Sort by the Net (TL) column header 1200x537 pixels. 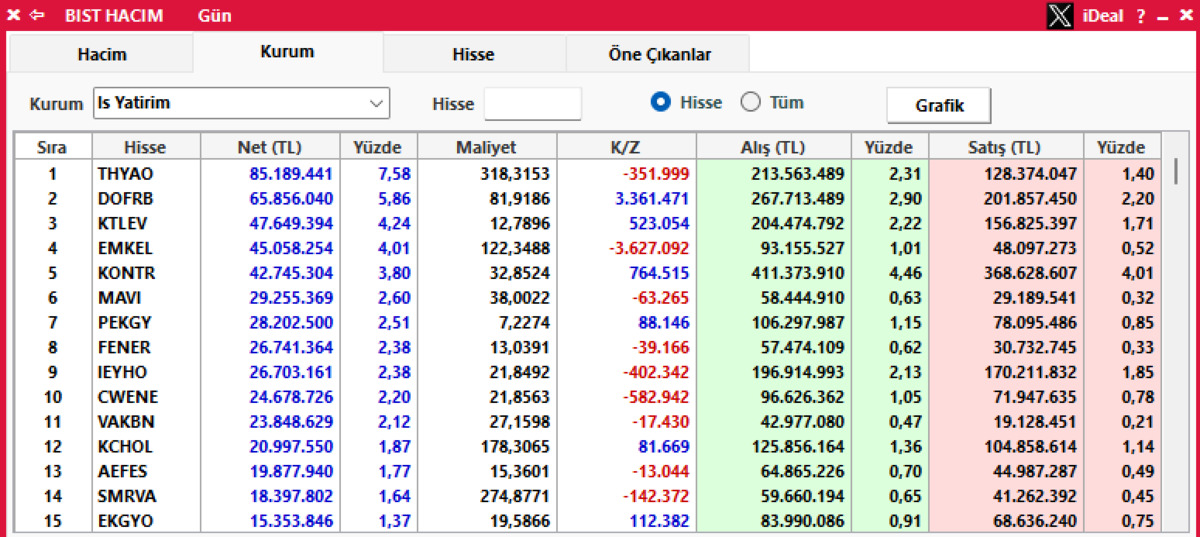point(270,147)
